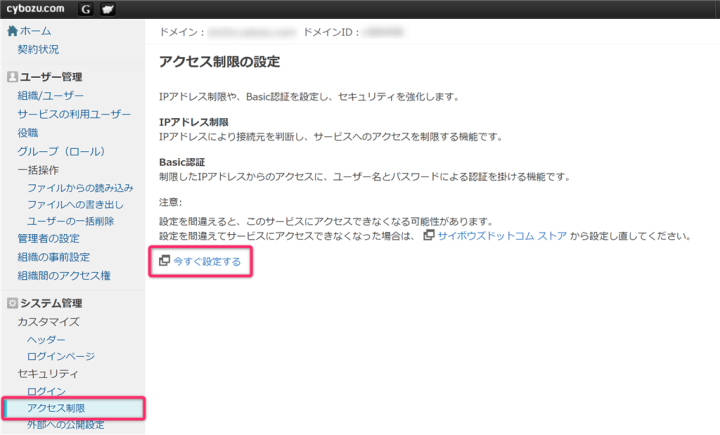Click the user icon beside ユーザー管理
The image size is (720, 435).
click(12, 77)
